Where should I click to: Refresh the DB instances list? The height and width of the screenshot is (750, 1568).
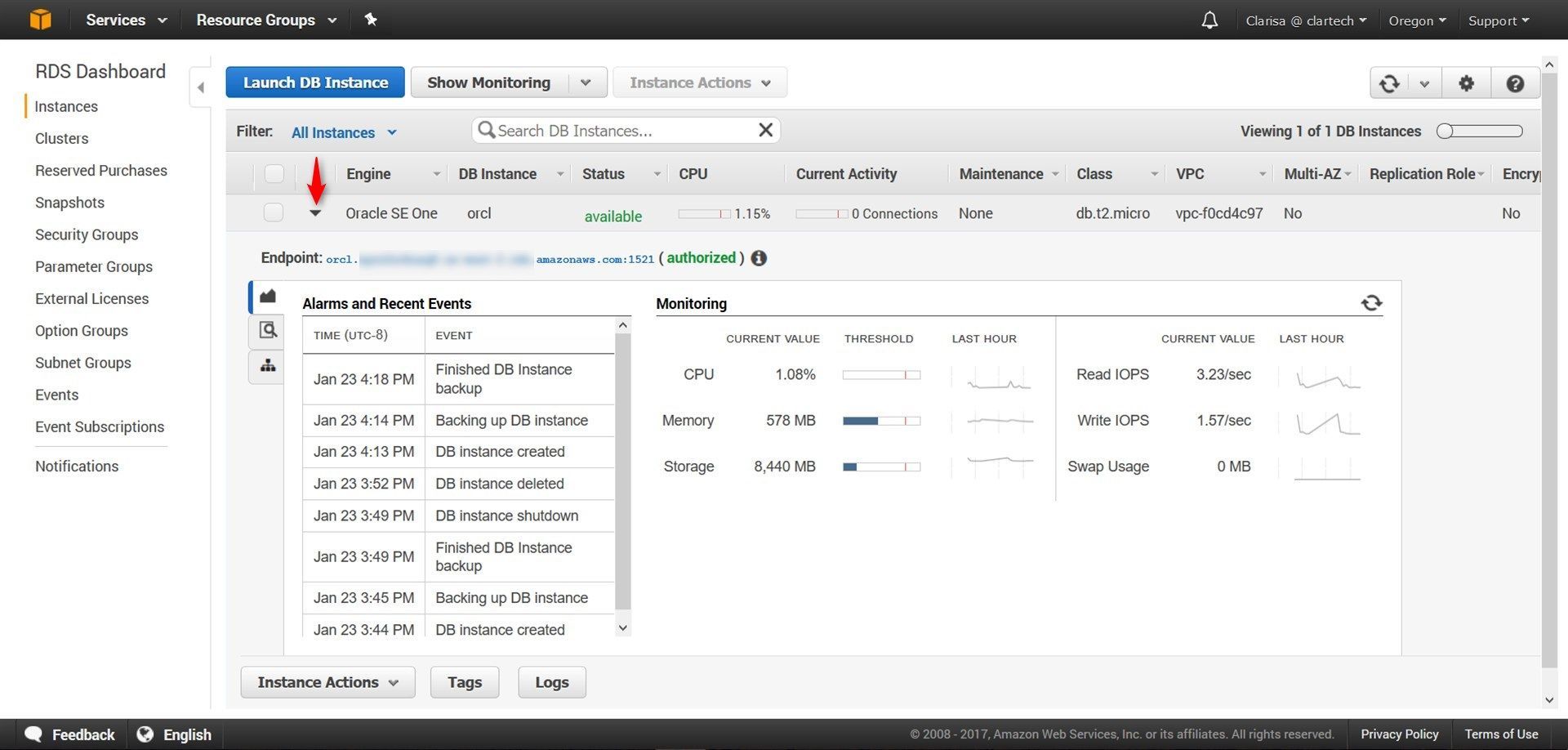point(1389,83)
